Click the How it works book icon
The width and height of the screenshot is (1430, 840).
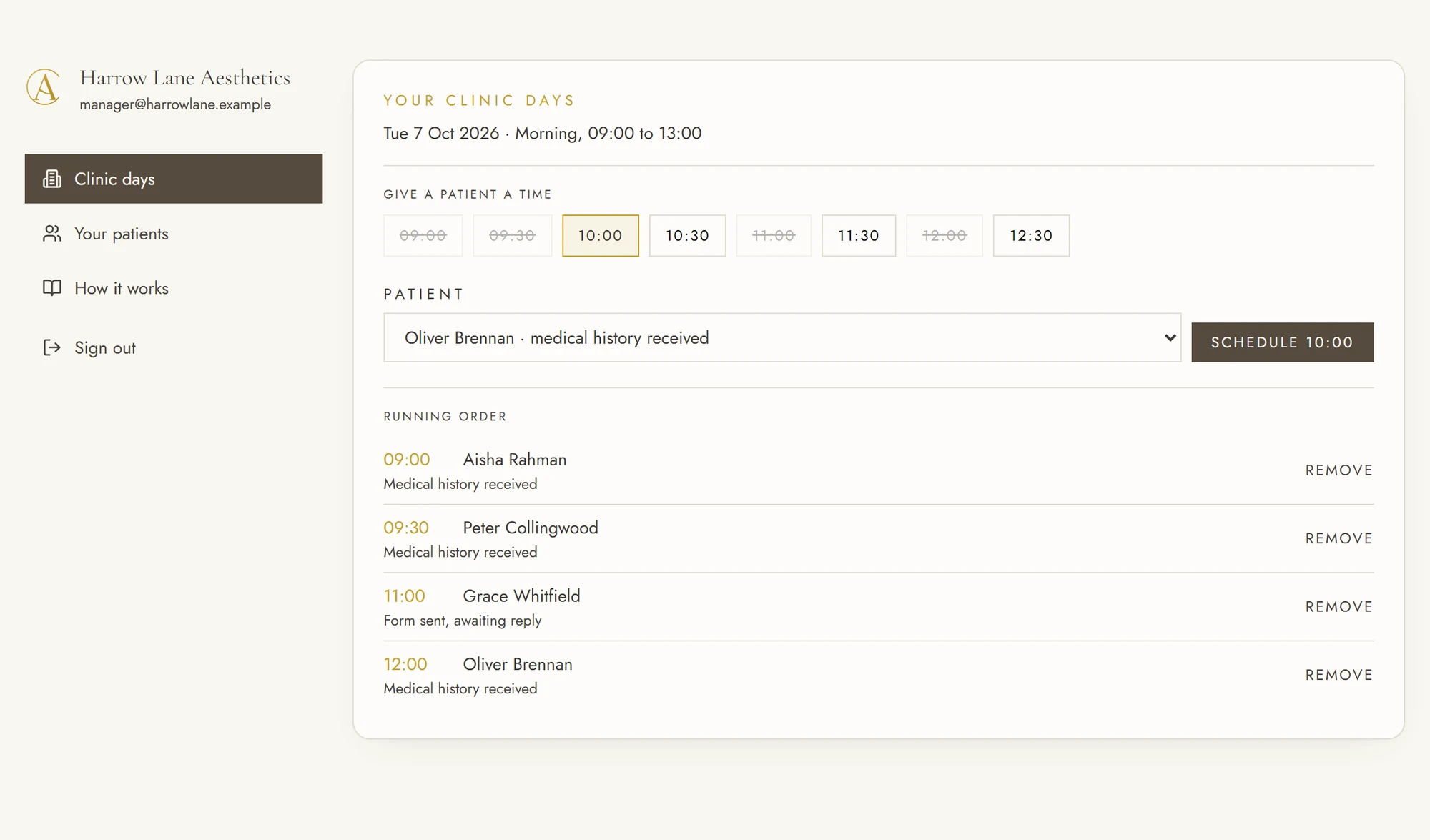click(x=52, y=288)
